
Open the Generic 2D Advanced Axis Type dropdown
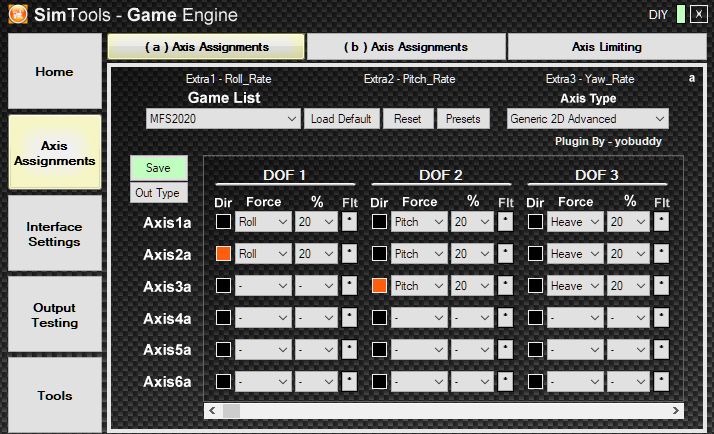pos(587,119)
